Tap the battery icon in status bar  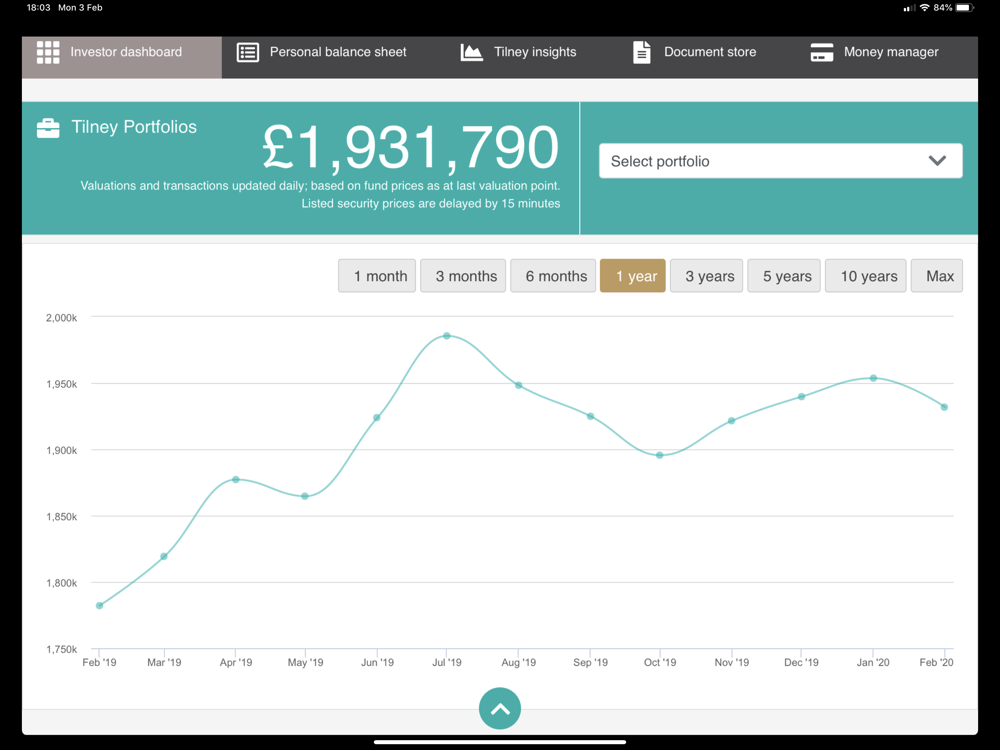tap(966, 8)
